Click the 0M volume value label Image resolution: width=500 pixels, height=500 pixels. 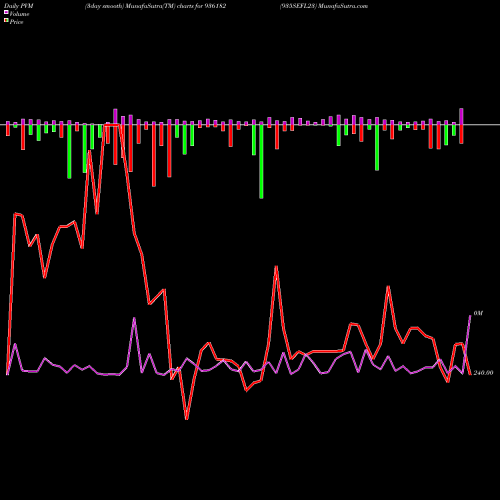tap(478, 313)
